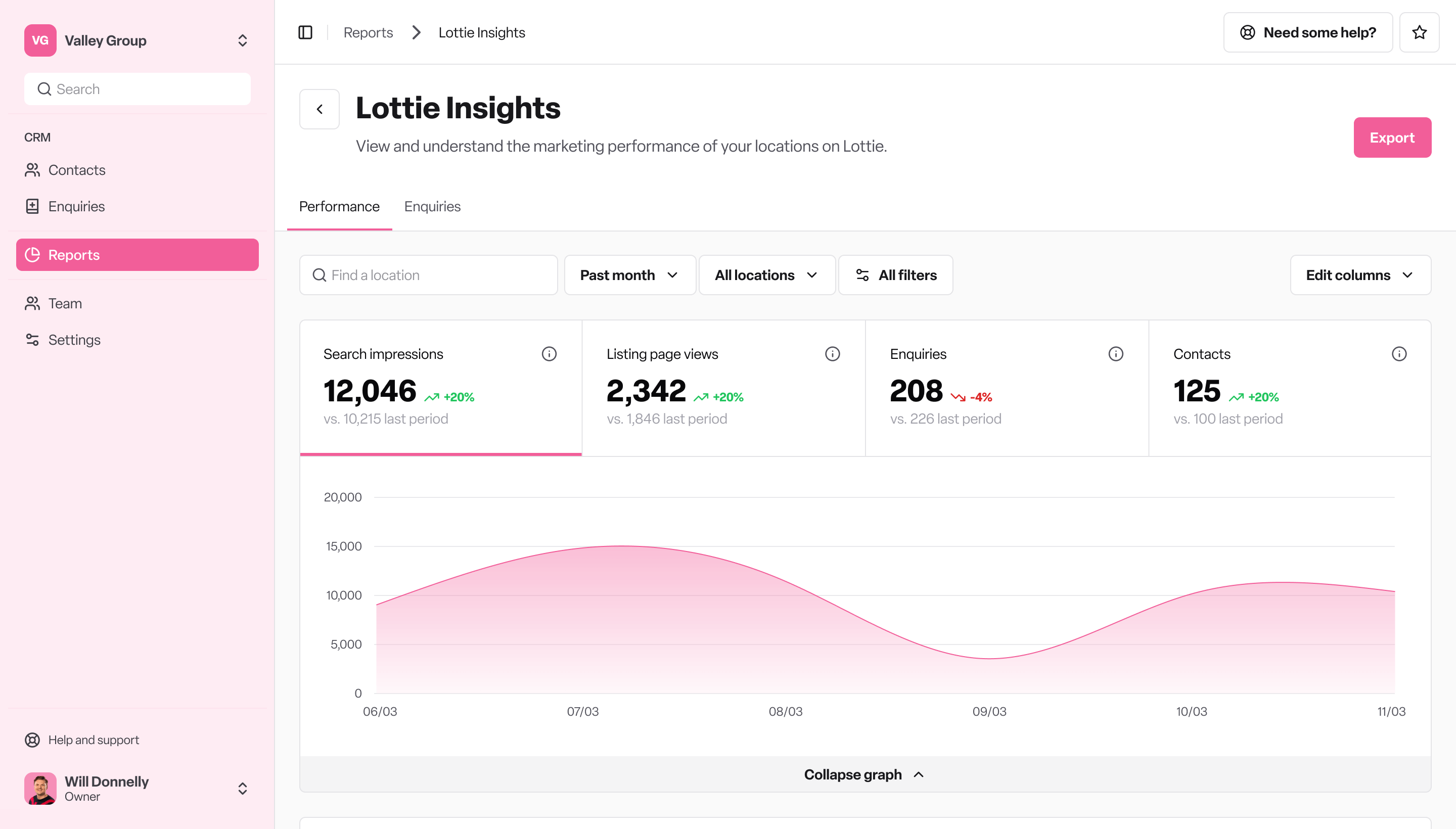The height and width of the screenshot is (829, 1456).
Task: Click the 07/03 date on chart axis
Action: coord(582,712)
